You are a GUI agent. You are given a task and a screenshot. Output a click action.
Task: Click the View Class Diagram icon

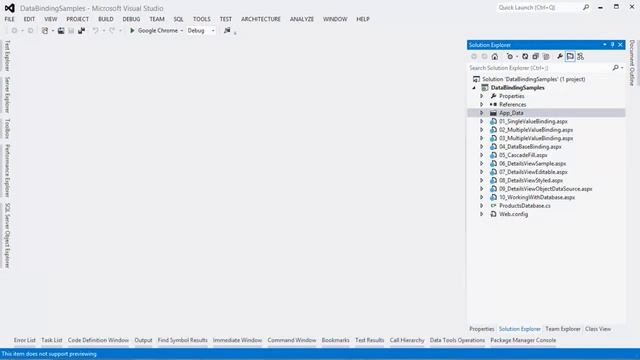point(580,56)
